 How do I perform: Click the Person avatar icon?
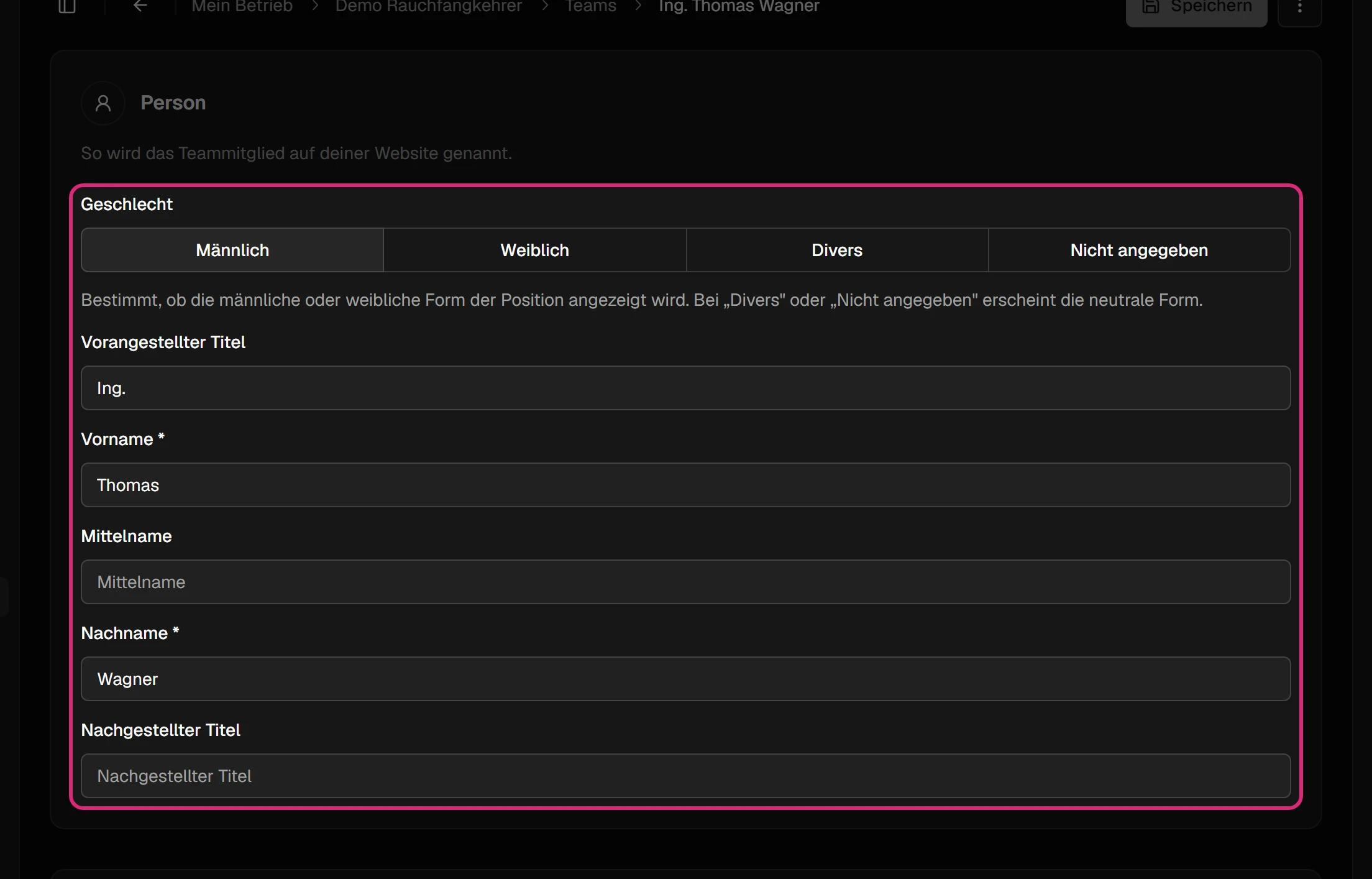(103, 103)
